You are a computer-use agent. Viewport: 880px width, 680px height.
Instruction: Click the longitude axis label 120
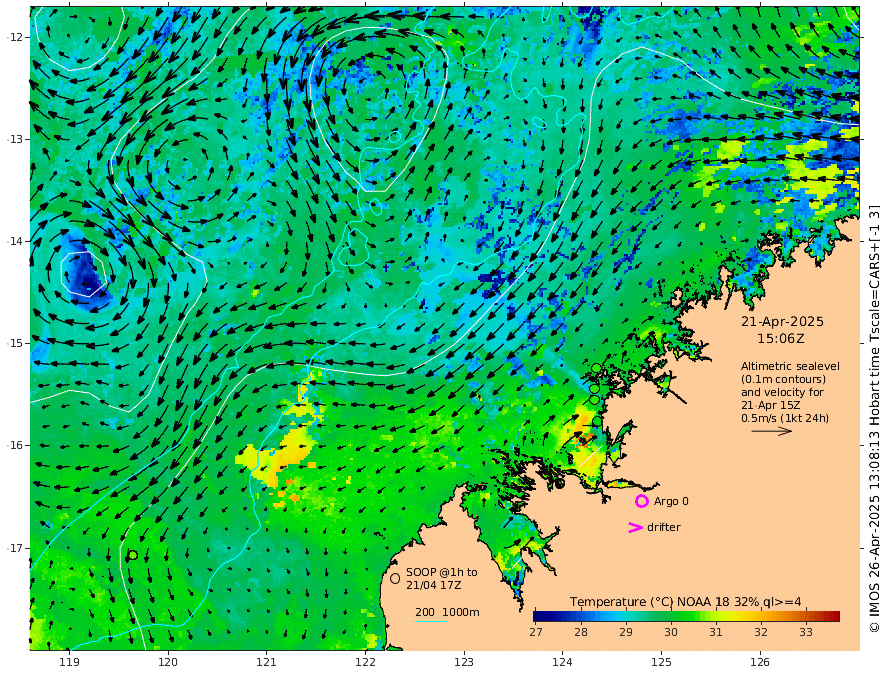pos(168,662)
